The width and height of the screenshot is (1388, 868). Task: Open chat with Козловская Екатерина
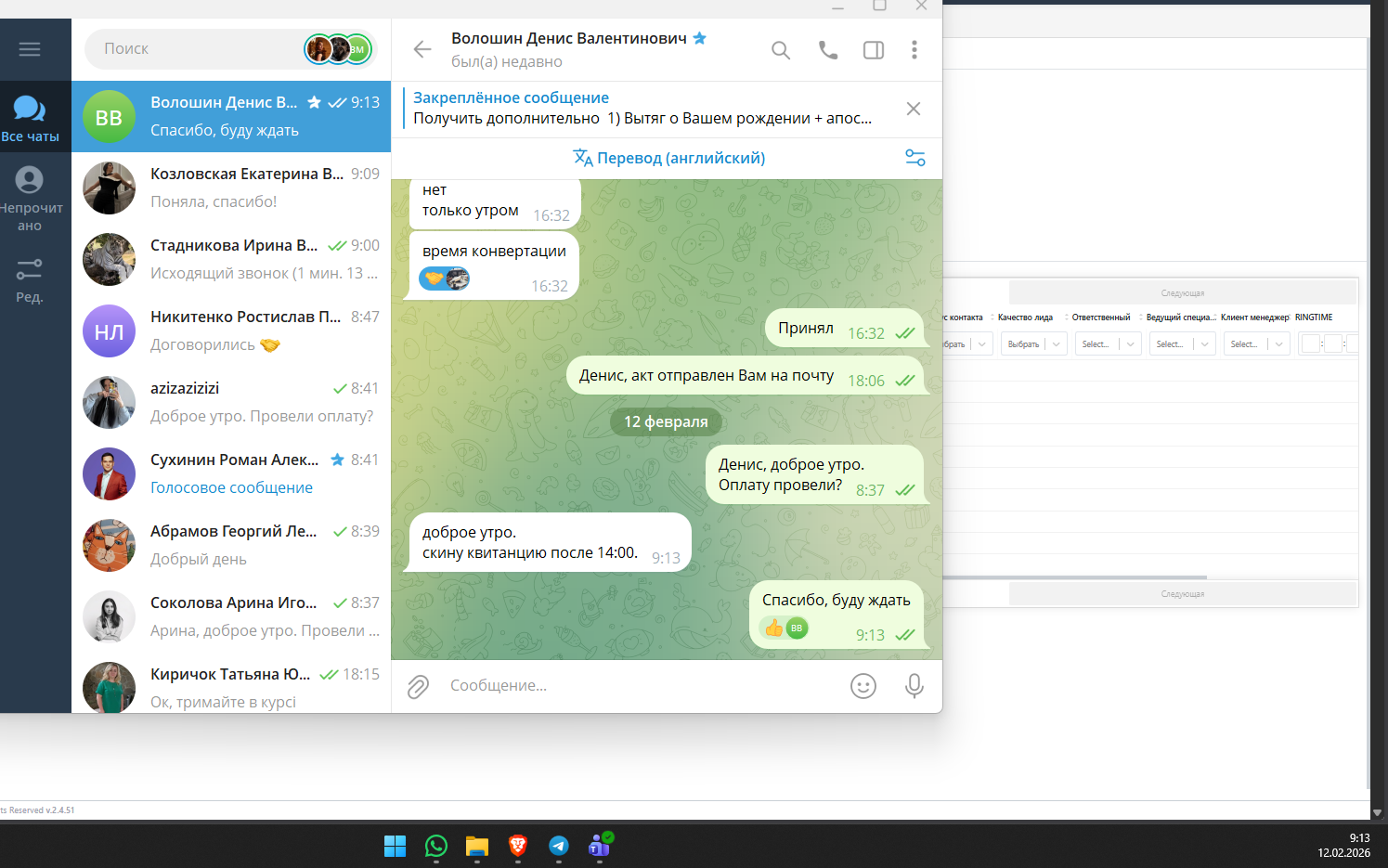pyautogui.click(x=231, y=188)
